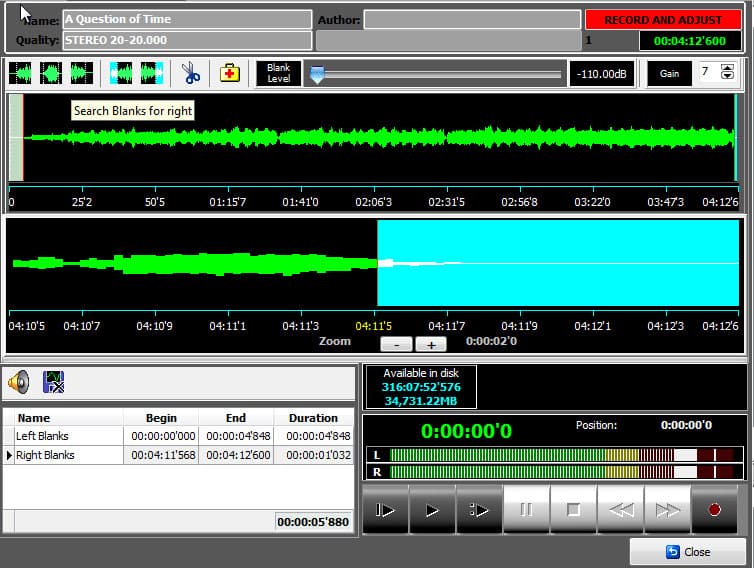Click the green total time 00:04:12'600 display
Image resolution: width=754 pixels, height=569 pixels.
tap(690, 41)
